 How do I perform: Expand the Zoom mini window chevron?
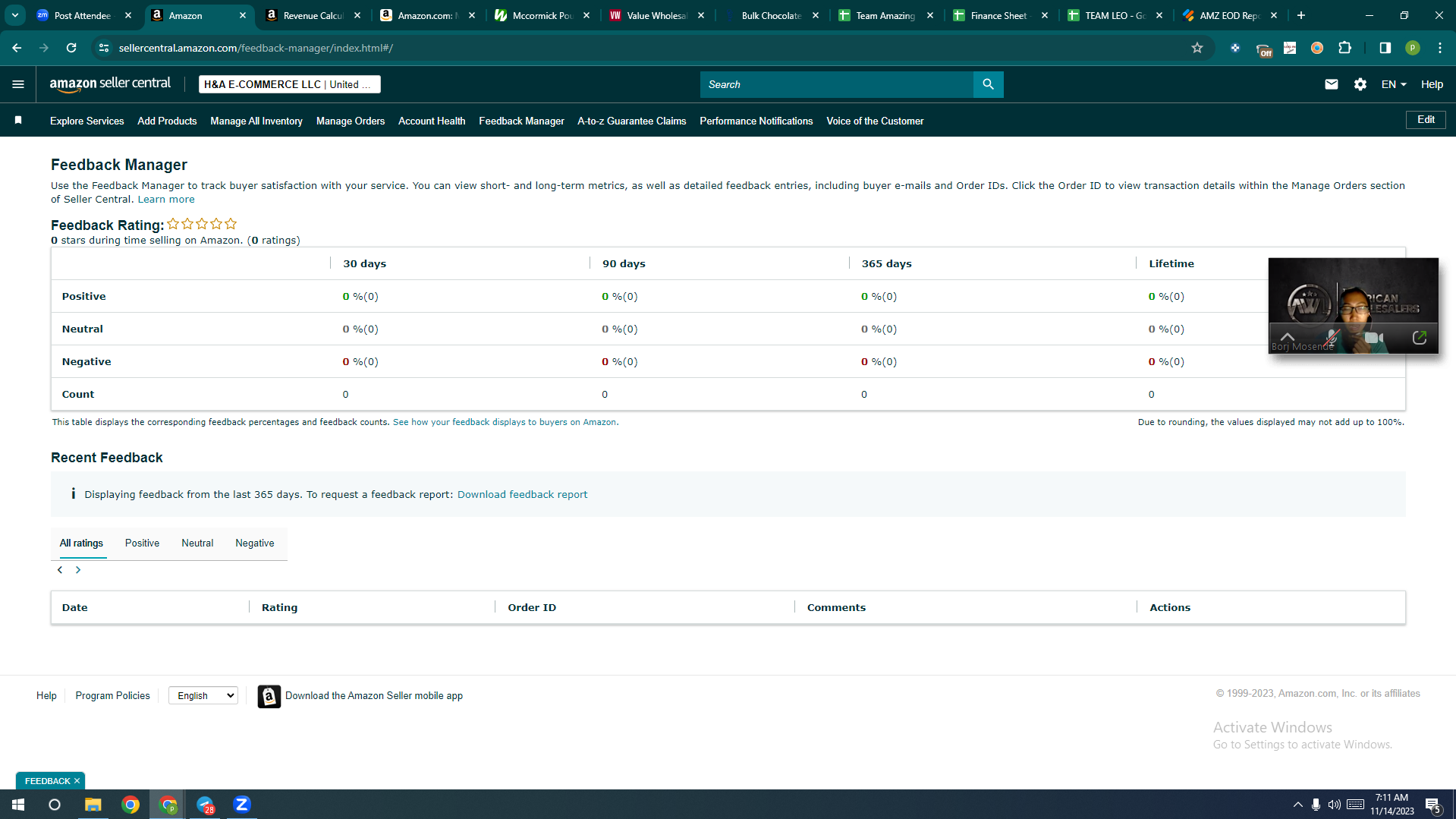[x=1288, y=337]
